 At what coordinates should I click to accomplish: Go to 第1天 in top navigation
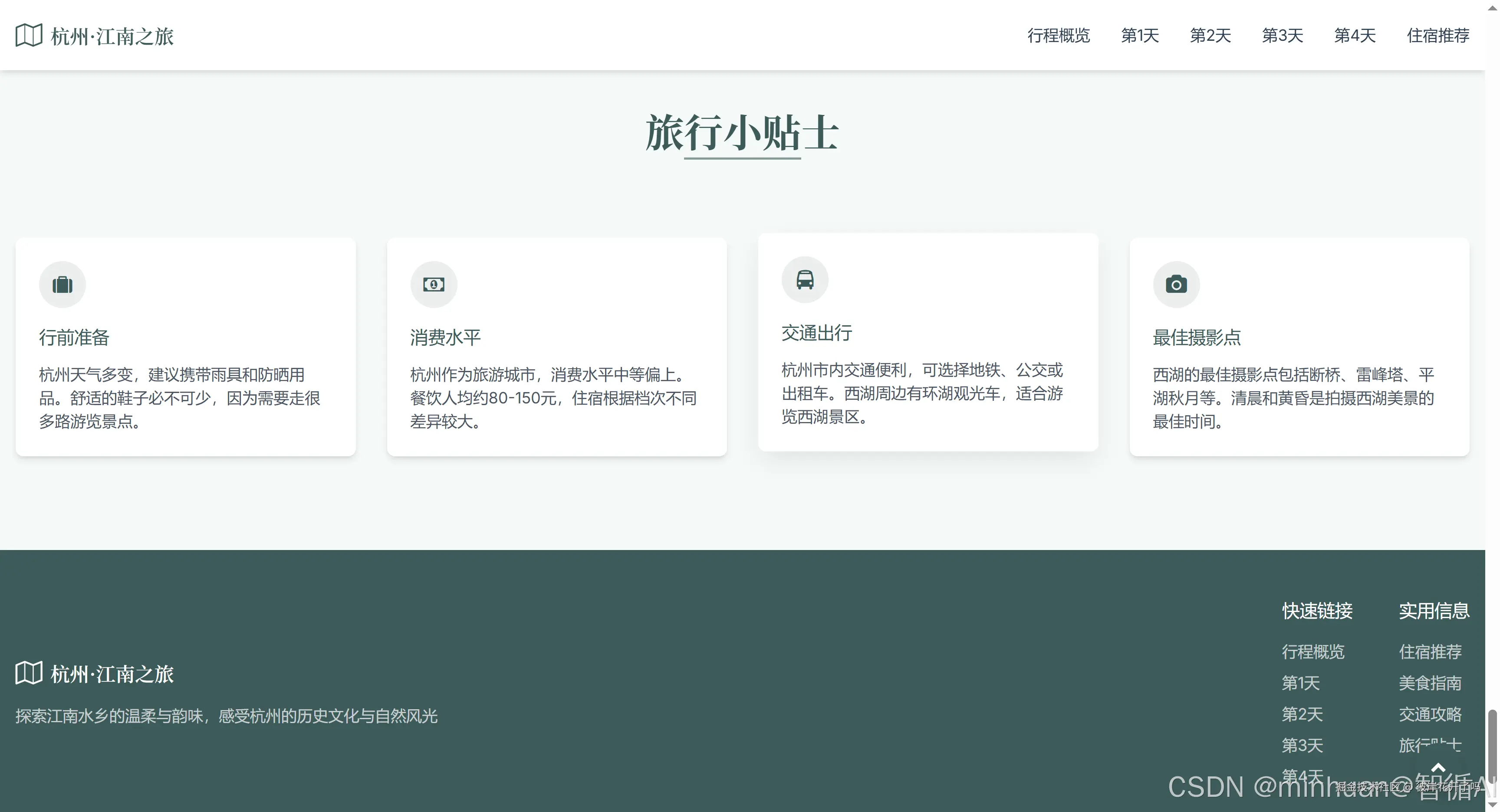pyautogui.click(x=1140, y=36)
